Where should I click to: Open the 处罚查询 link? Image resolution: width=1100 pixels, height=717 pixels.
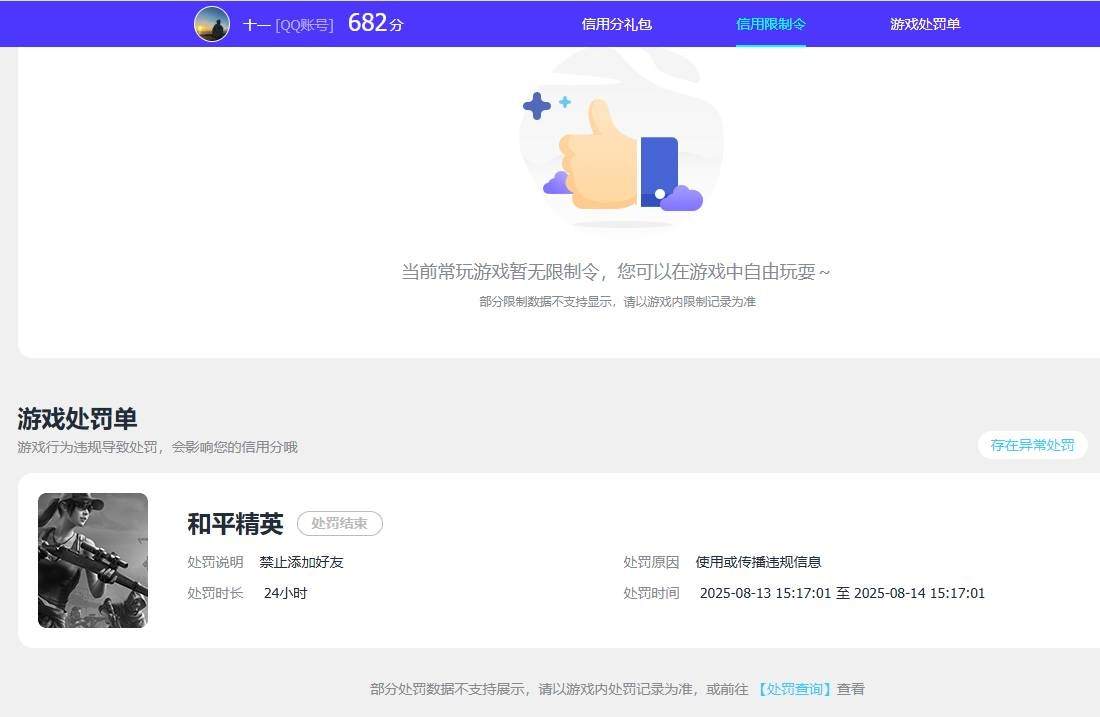point(793,689)
